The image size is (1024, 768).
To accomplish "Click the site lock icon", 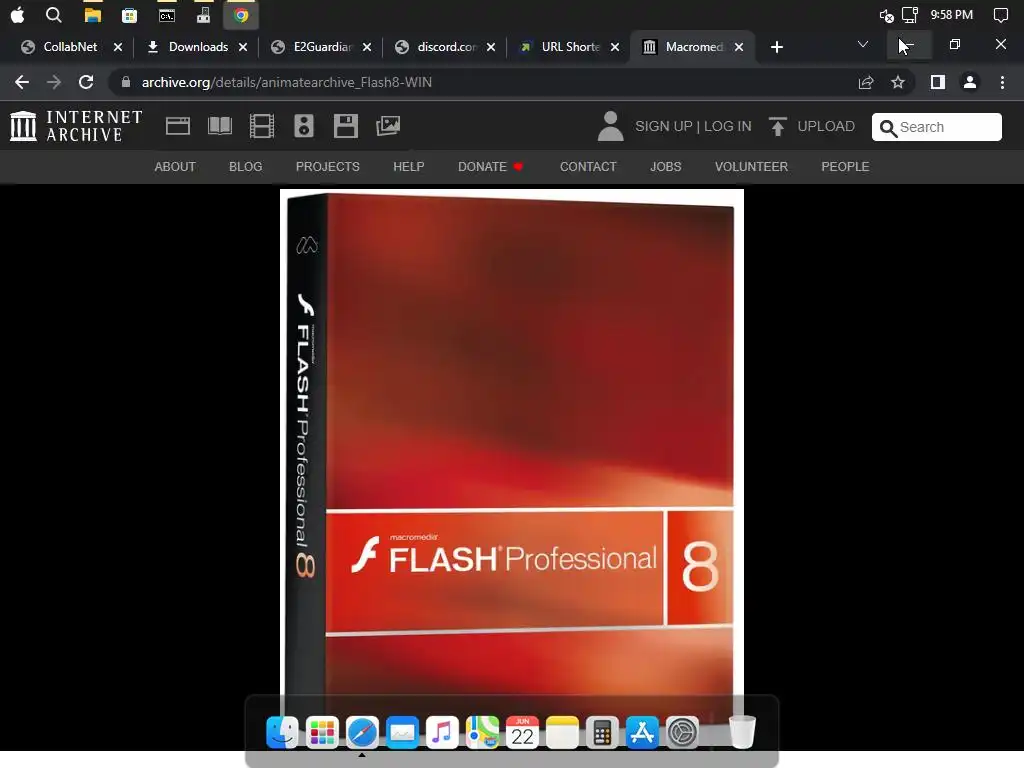I will 126,82.
